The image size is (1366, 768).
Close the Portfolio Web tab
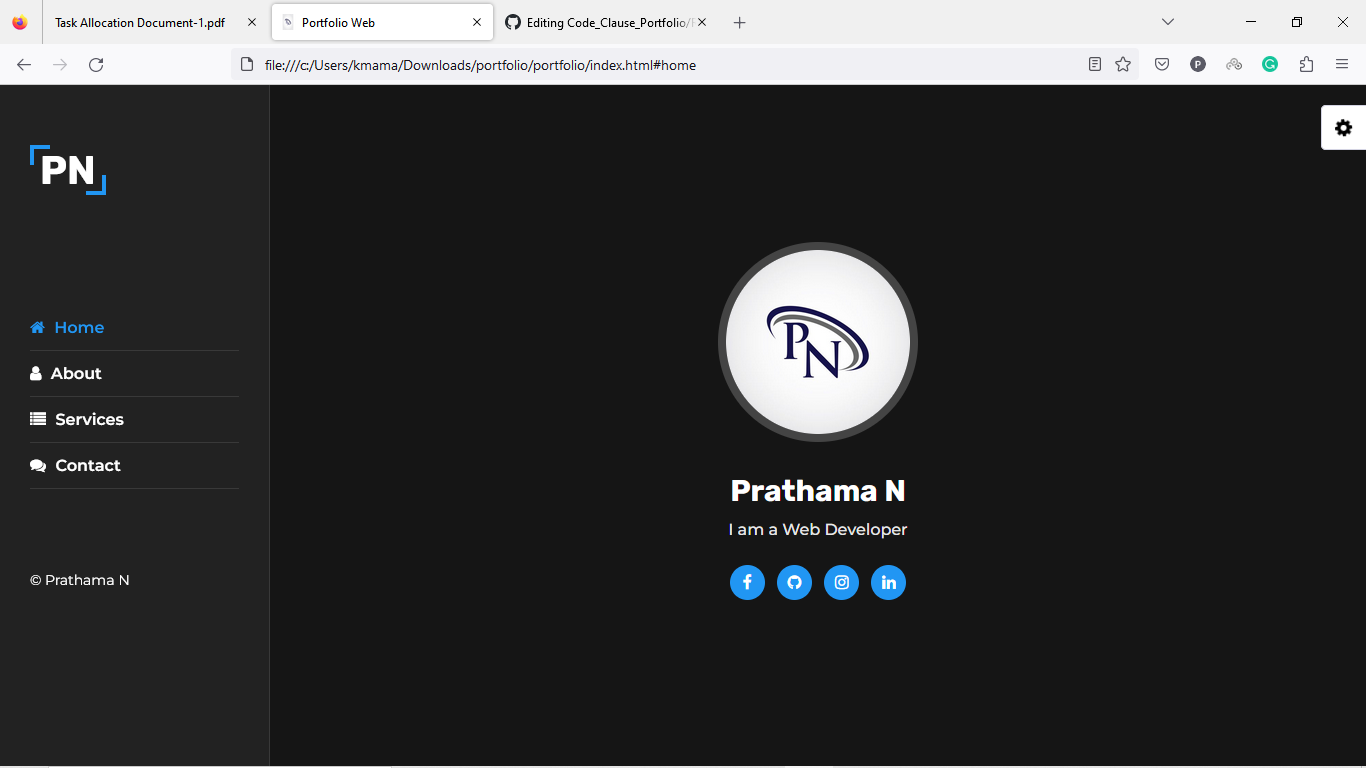[477, 22]
